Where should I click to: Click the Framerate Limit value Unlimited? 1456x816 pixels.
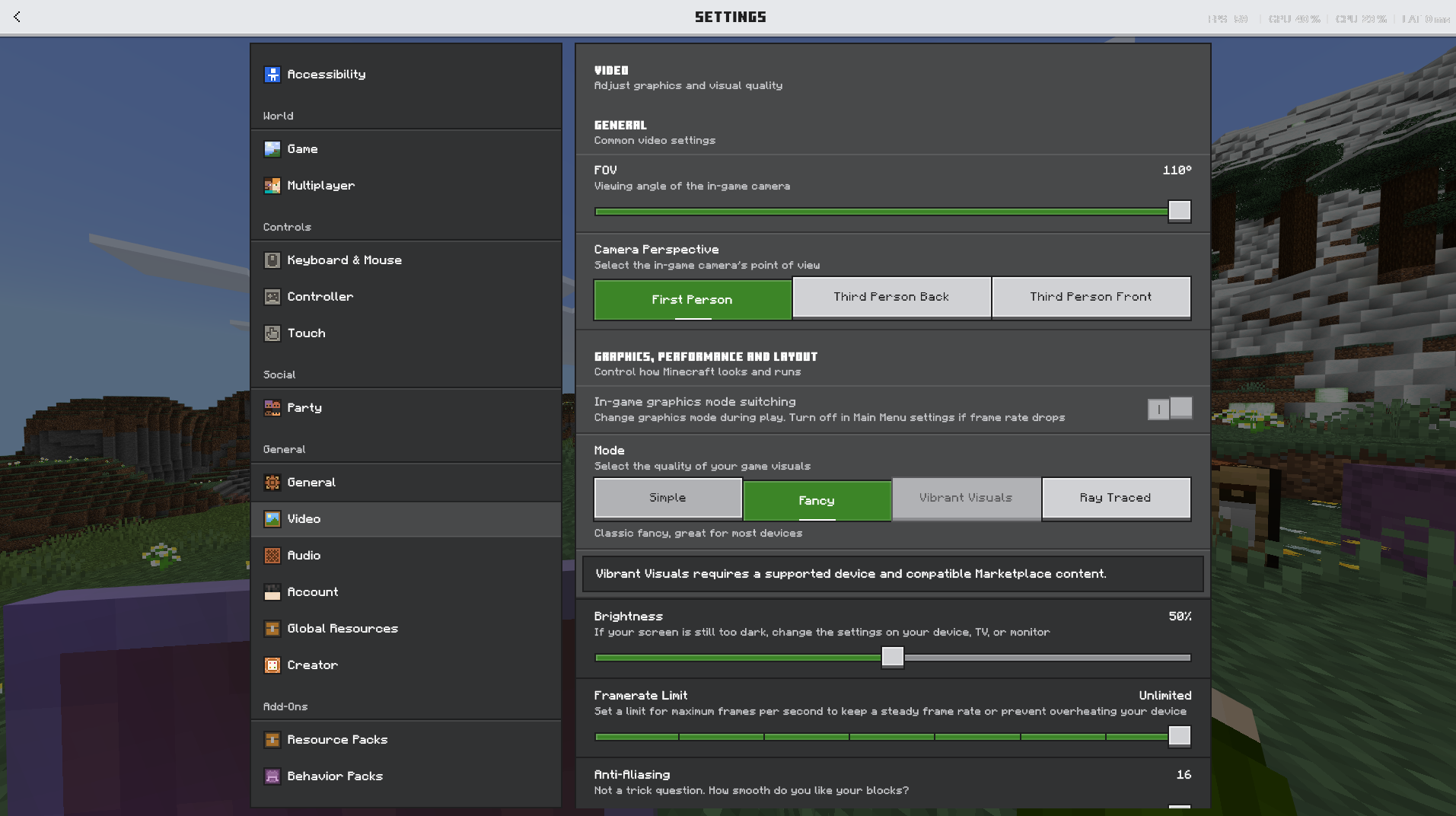point(1164,696)
